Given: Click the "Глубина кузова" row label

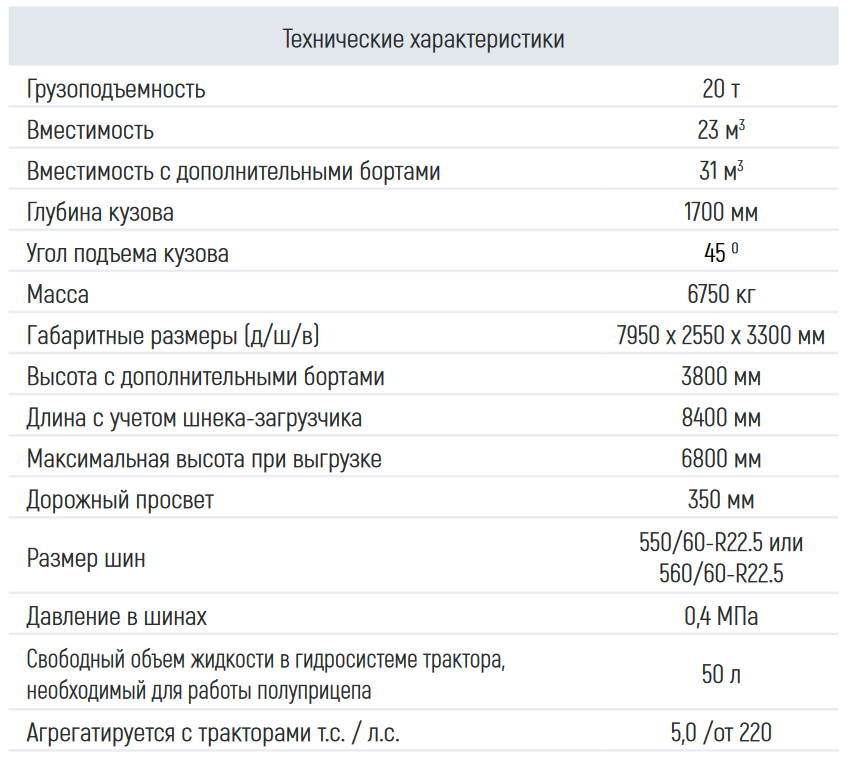Looking at the screenshot, I should [x=100, y=212].
